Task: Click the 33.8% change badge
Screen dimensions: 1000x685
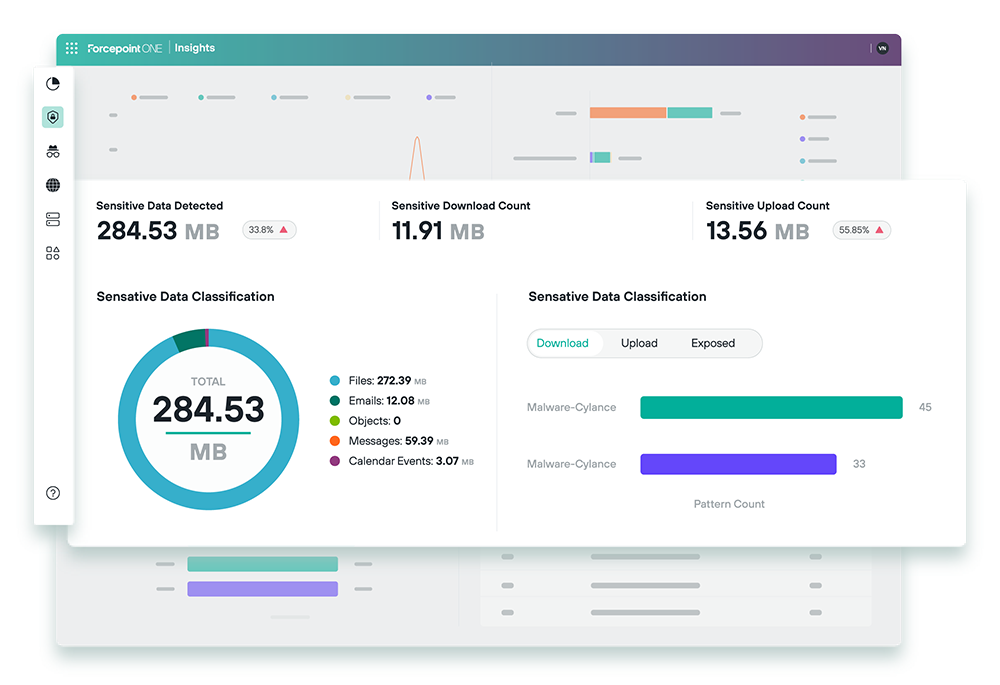Action: coord(269,230)
